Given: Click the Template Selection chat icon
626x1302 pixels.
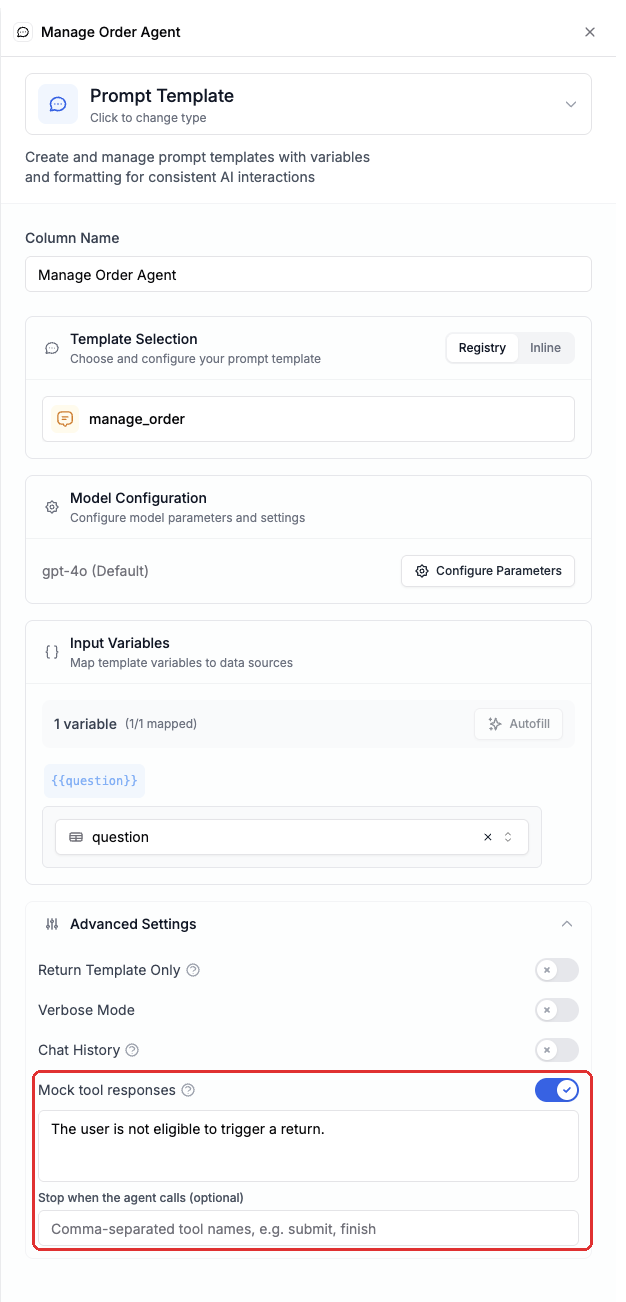Looking at the screenshot, I should pos(52,348).
